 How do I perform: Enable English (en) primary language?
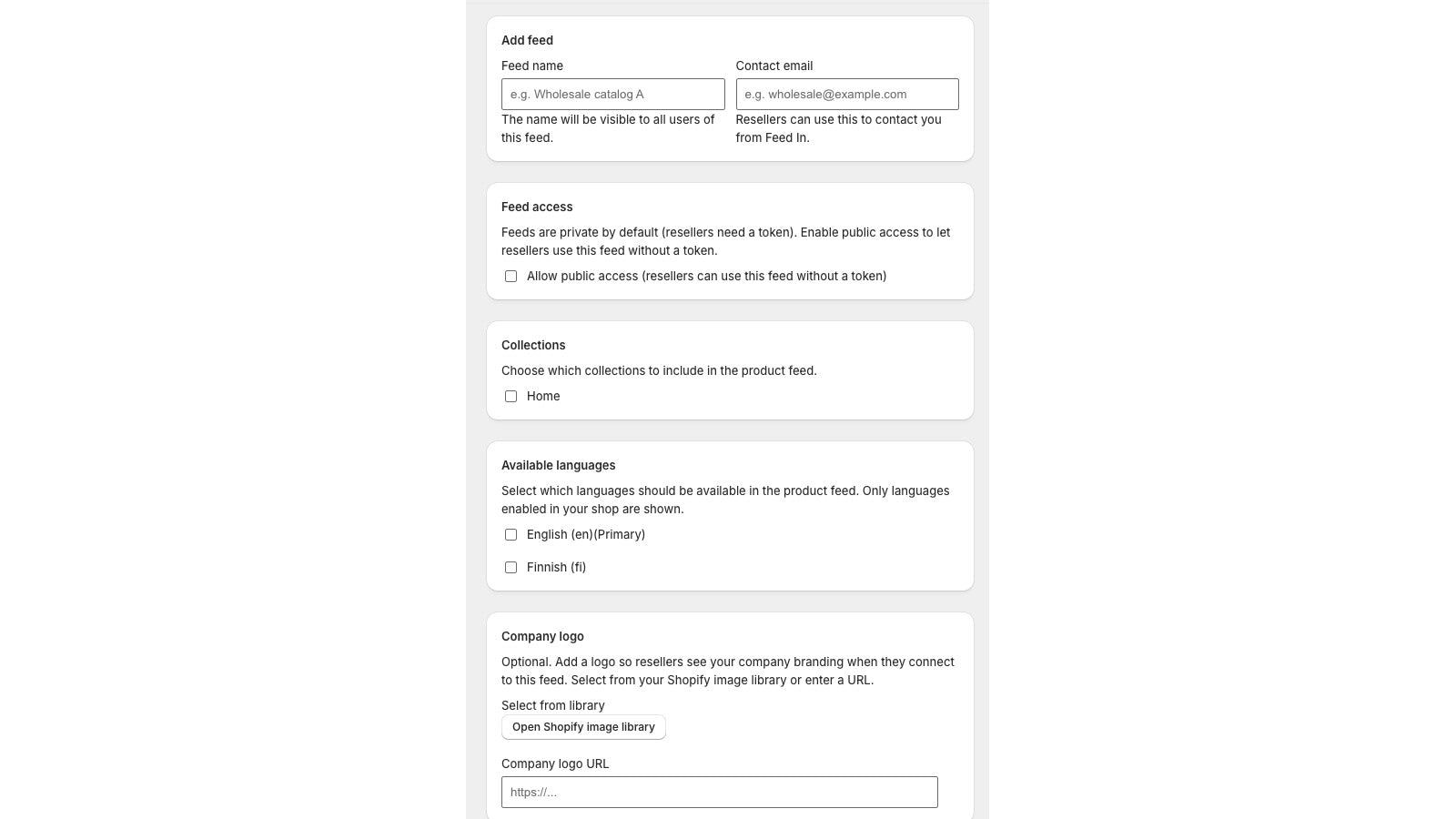511,534
